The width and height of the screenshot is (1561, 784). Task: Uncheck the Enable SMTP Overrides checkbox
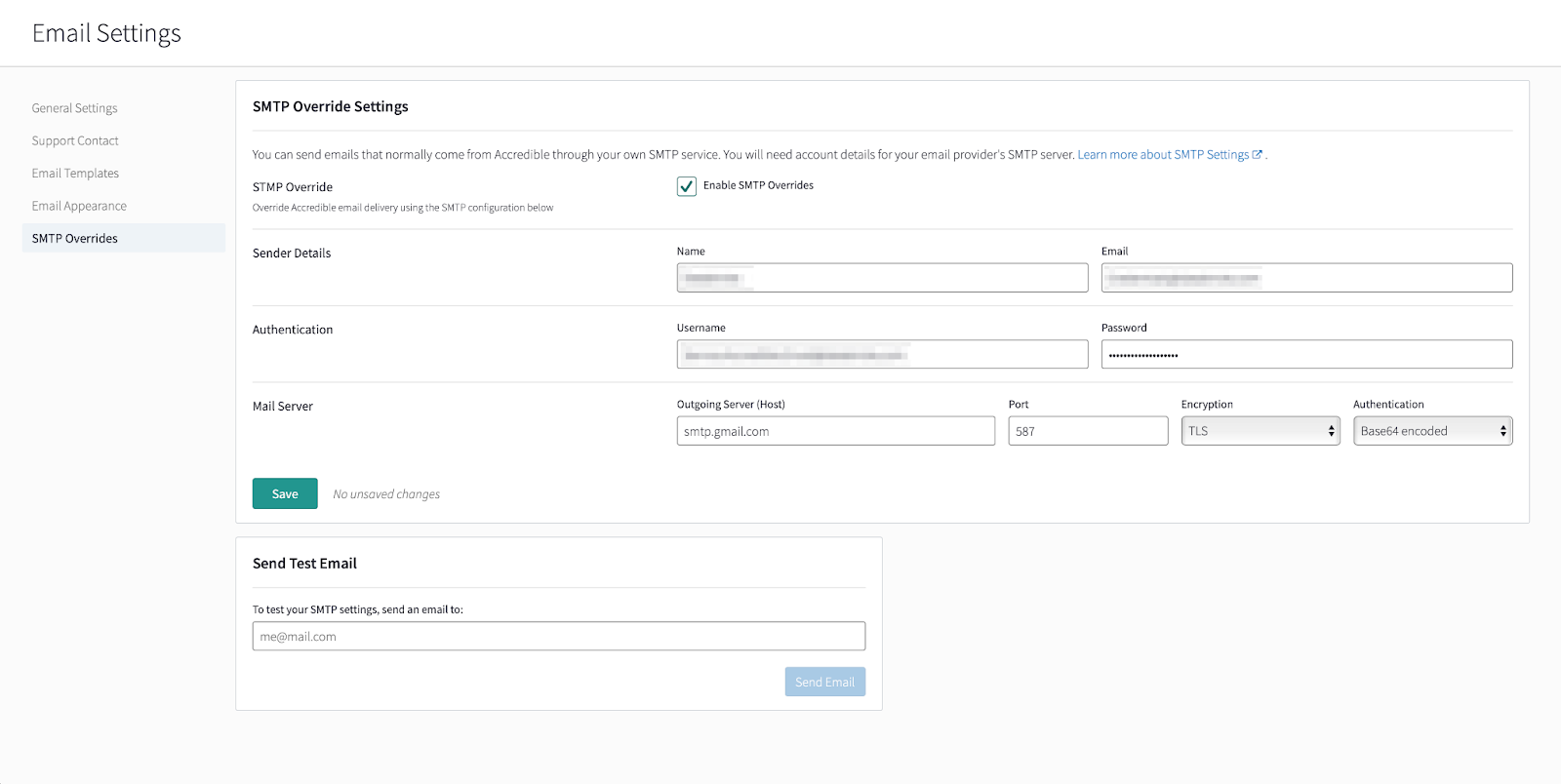click(x=687, y=186)
